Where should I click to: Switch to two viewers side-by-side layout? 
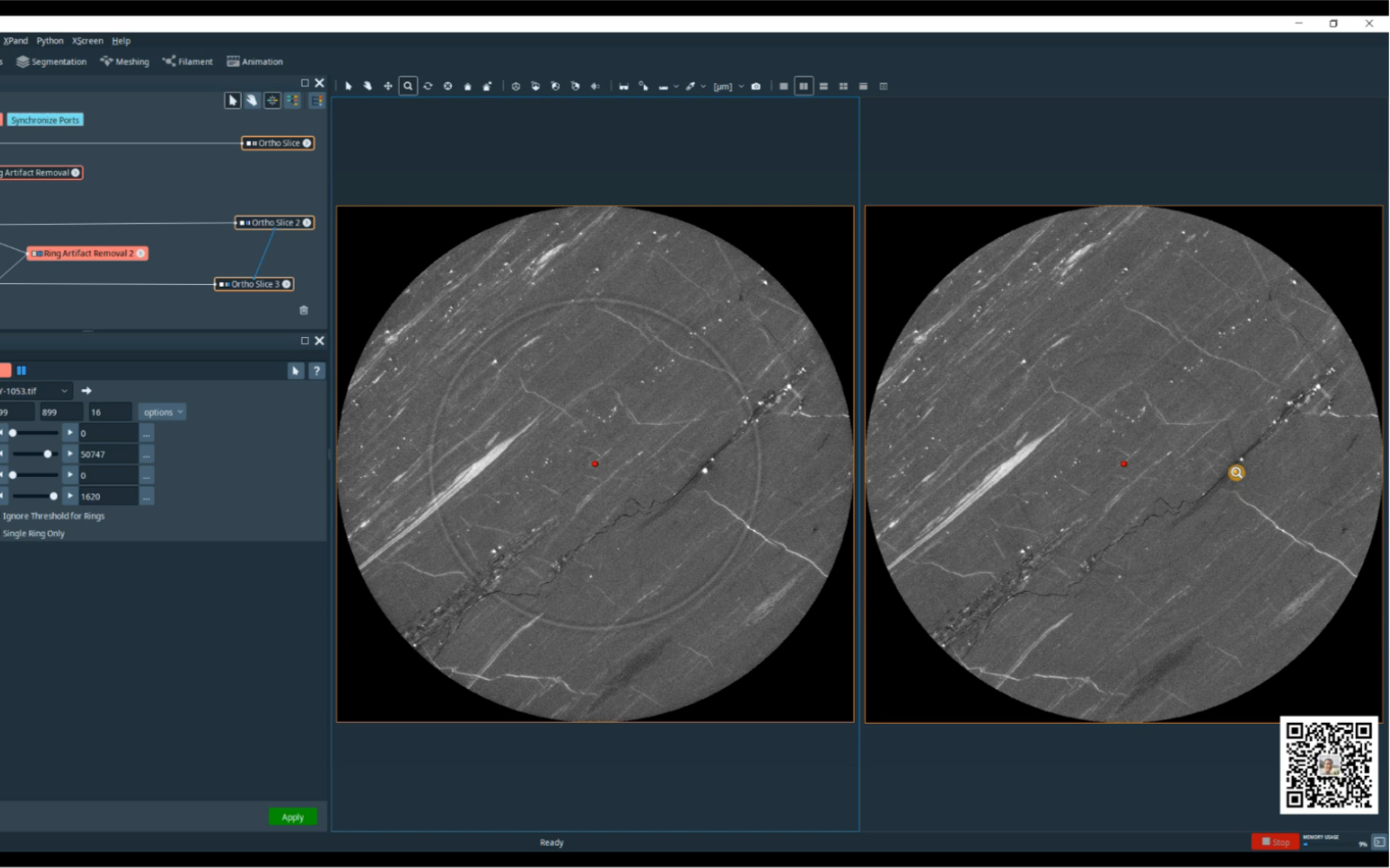tap(804, 86)
